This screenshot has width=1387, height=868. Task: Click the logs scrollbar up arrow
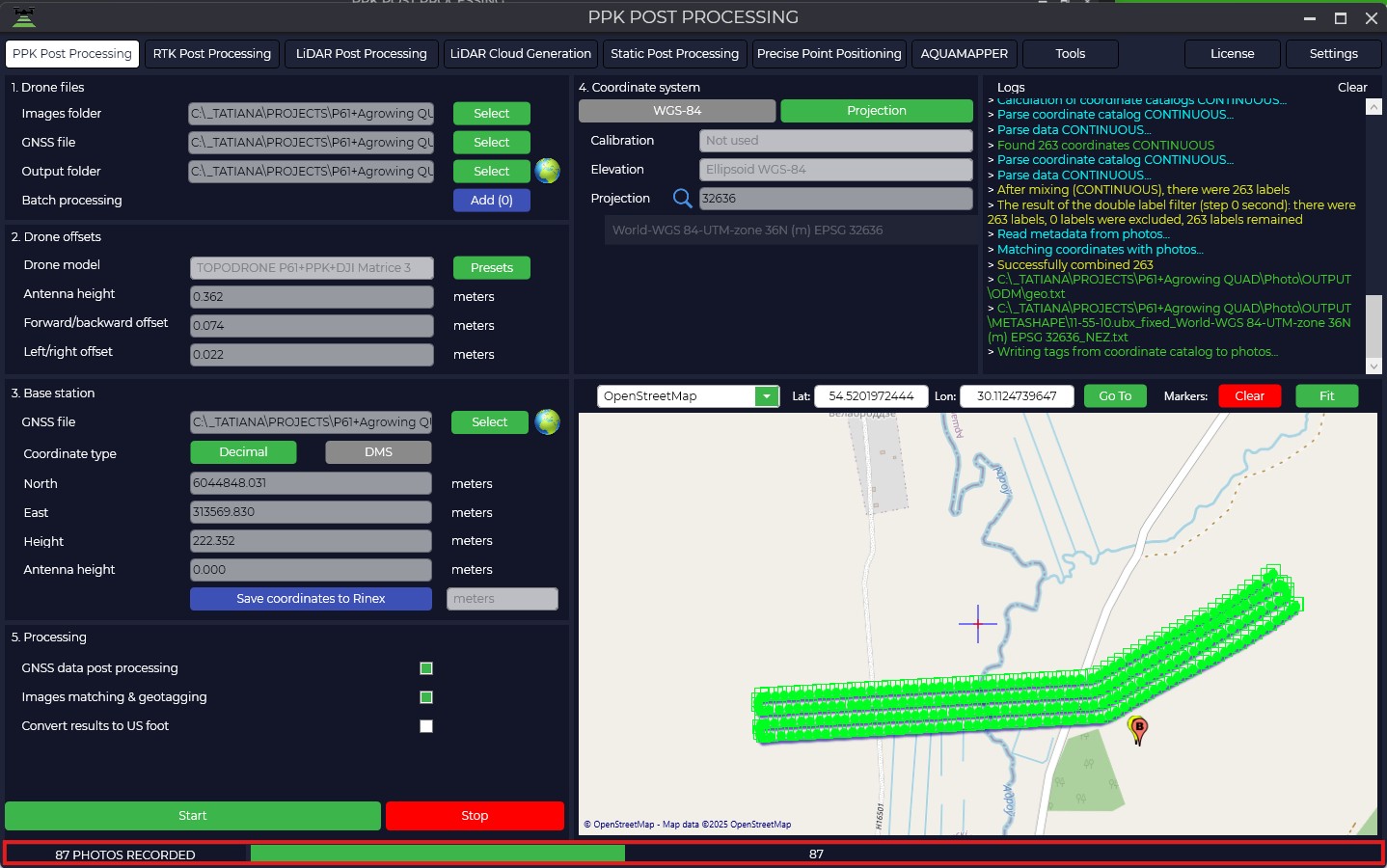[1373, 107]
